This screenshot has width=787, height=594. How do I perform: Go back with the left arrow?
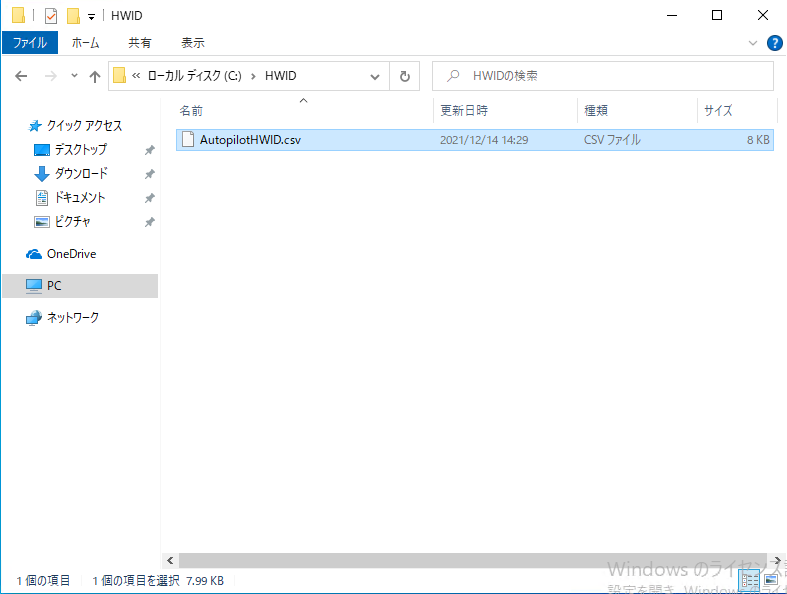[21, 76]
